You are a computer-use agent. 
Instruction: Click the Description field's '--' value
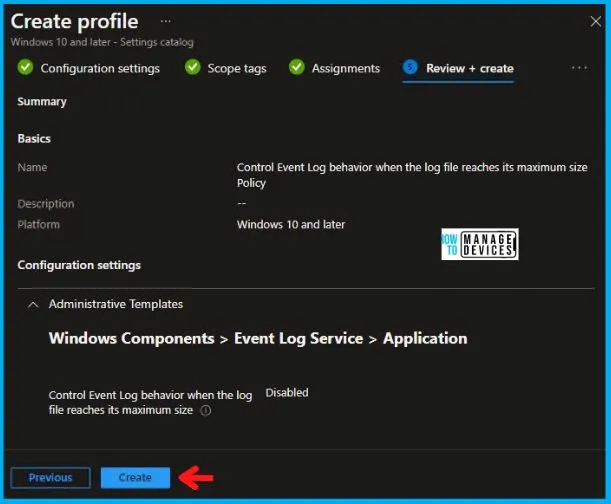pyautogui.click(x=242, y=203)
